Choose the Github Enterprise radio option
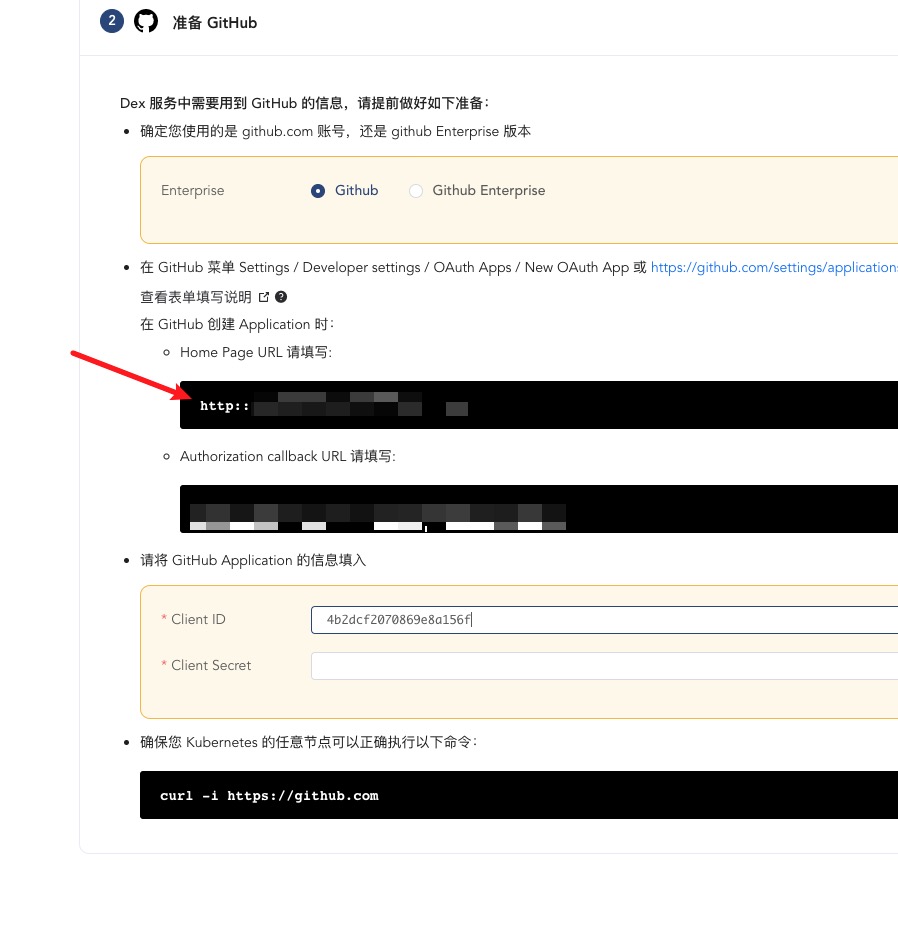 click(x=416, y=191)
